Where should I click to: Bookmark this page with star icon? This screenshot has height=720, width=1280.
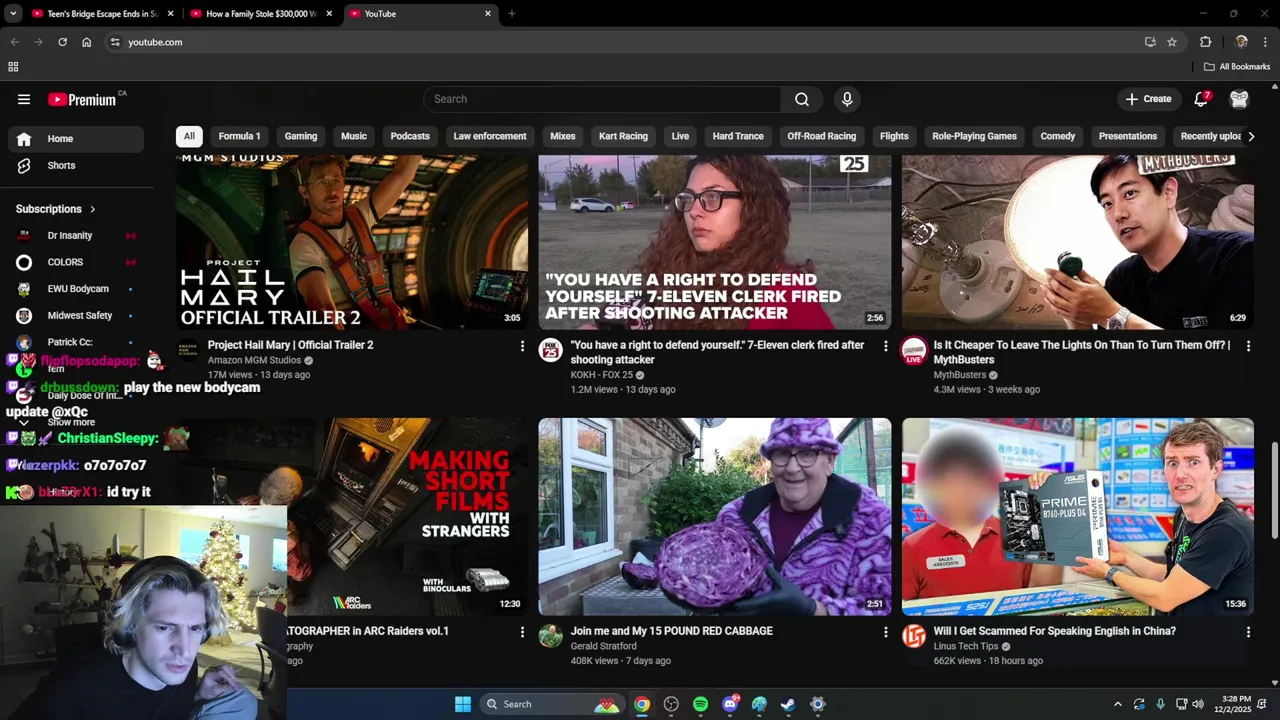click(1172, 42)
